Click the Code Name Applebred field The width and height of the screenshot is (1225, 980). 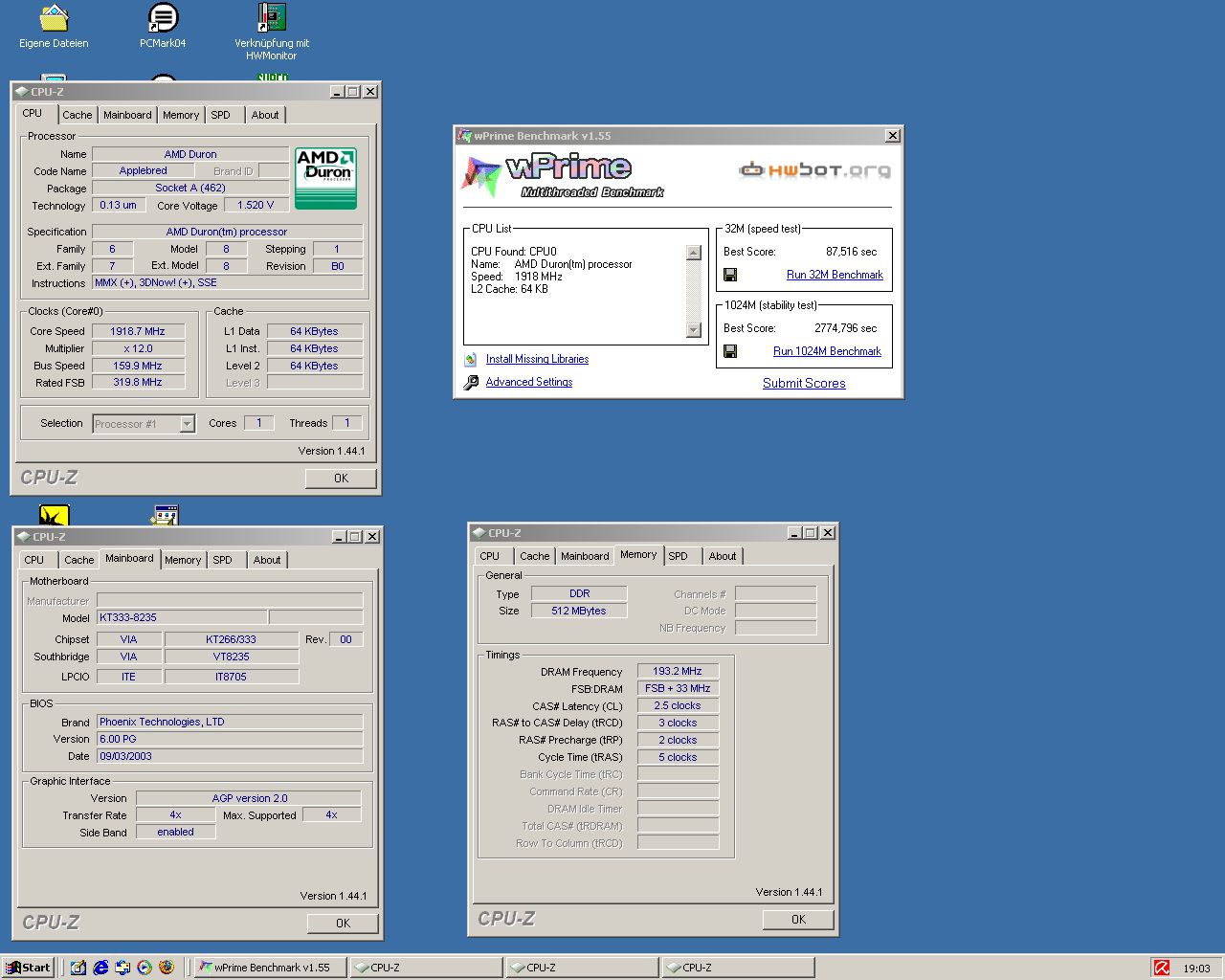coord(144,170)
